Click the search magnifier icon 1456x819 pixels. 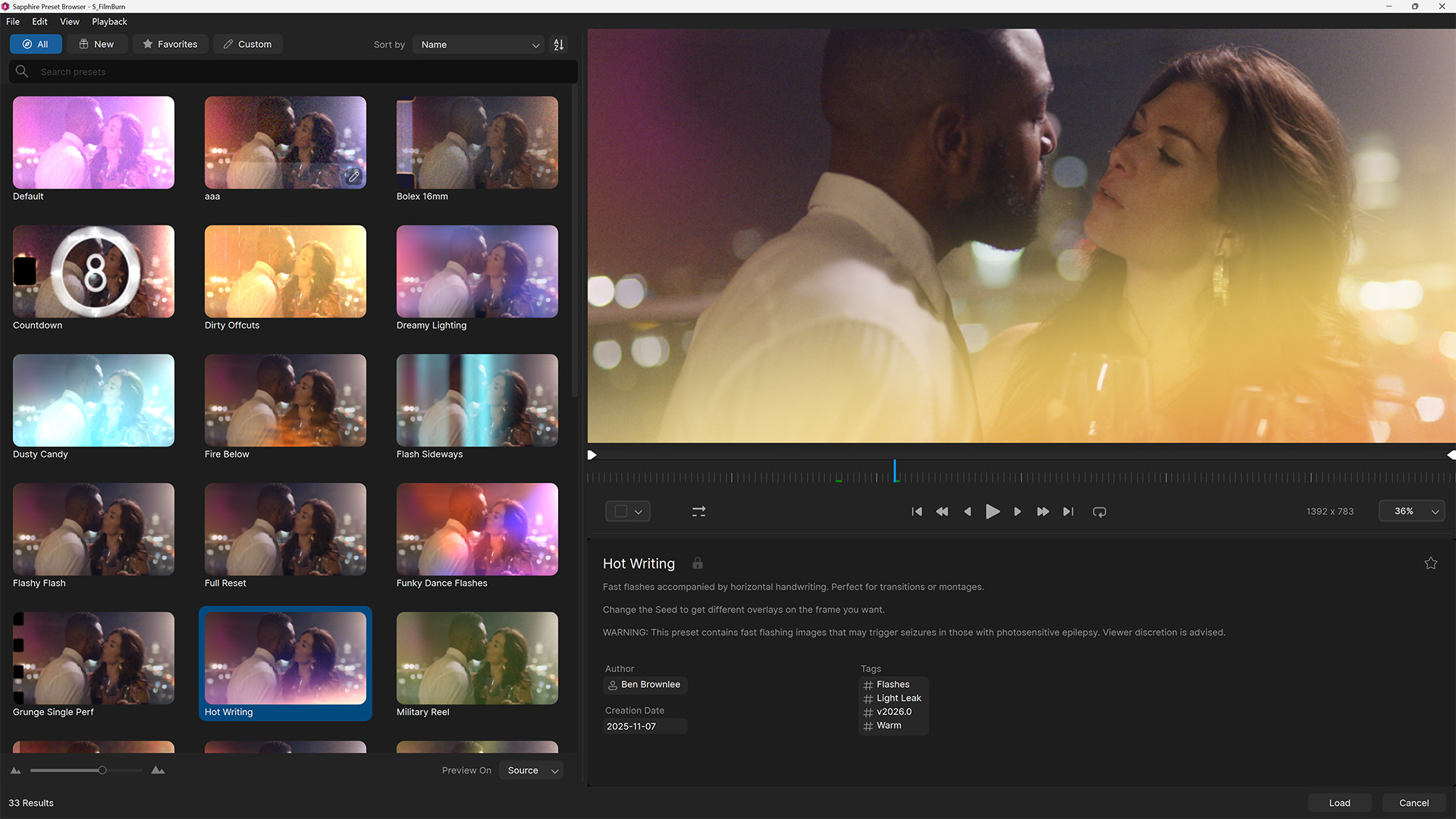[22, 71]
